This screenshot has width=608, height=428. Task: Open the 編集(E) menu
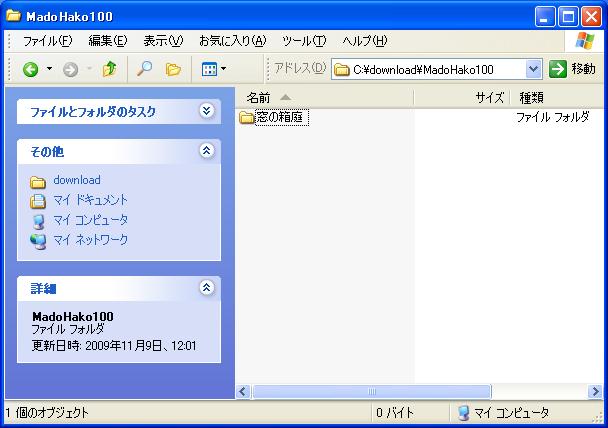(x=107, y=41)
